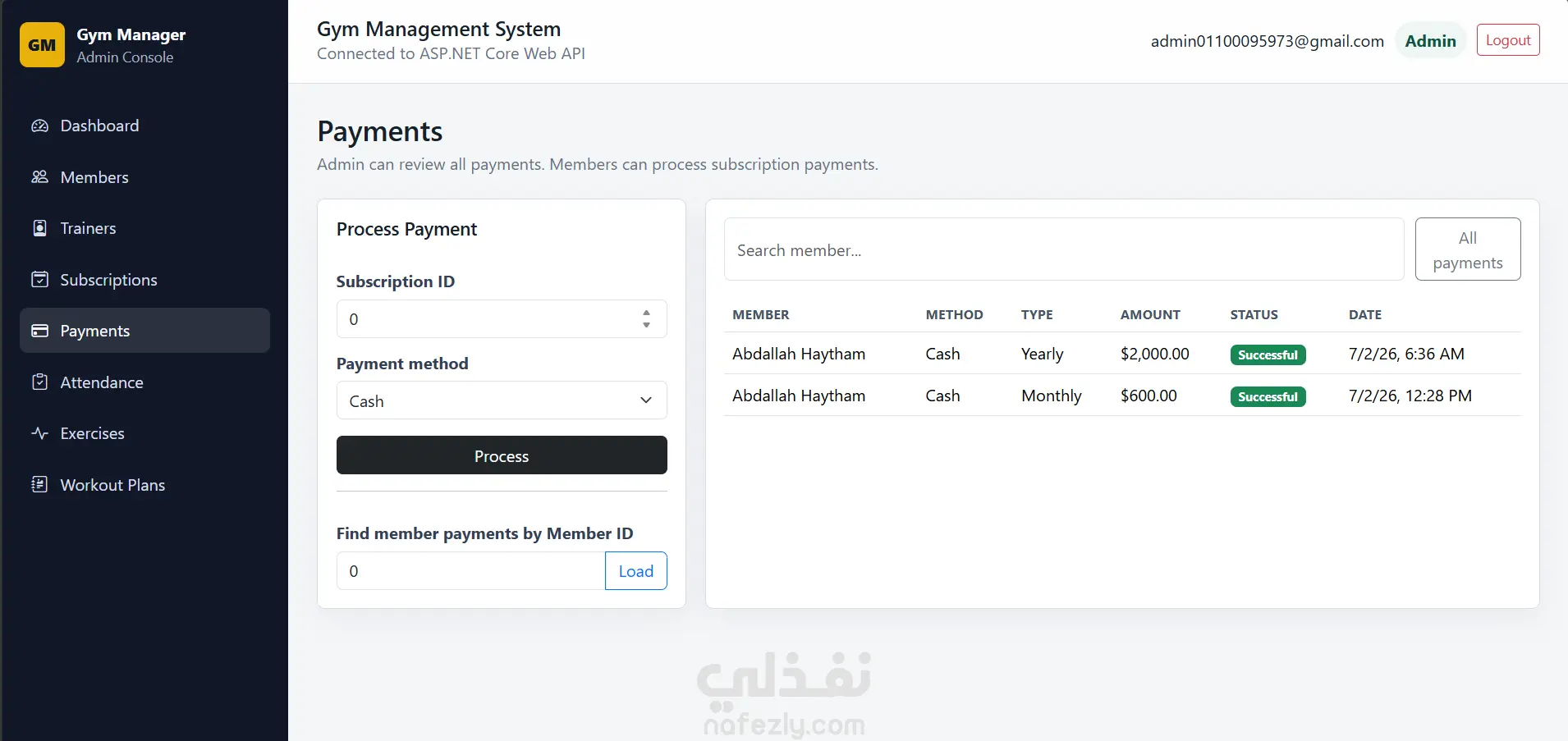Click the Exercises activity pulse icon
Viewport: 1568px width, 741px height.
click(39, 433)
